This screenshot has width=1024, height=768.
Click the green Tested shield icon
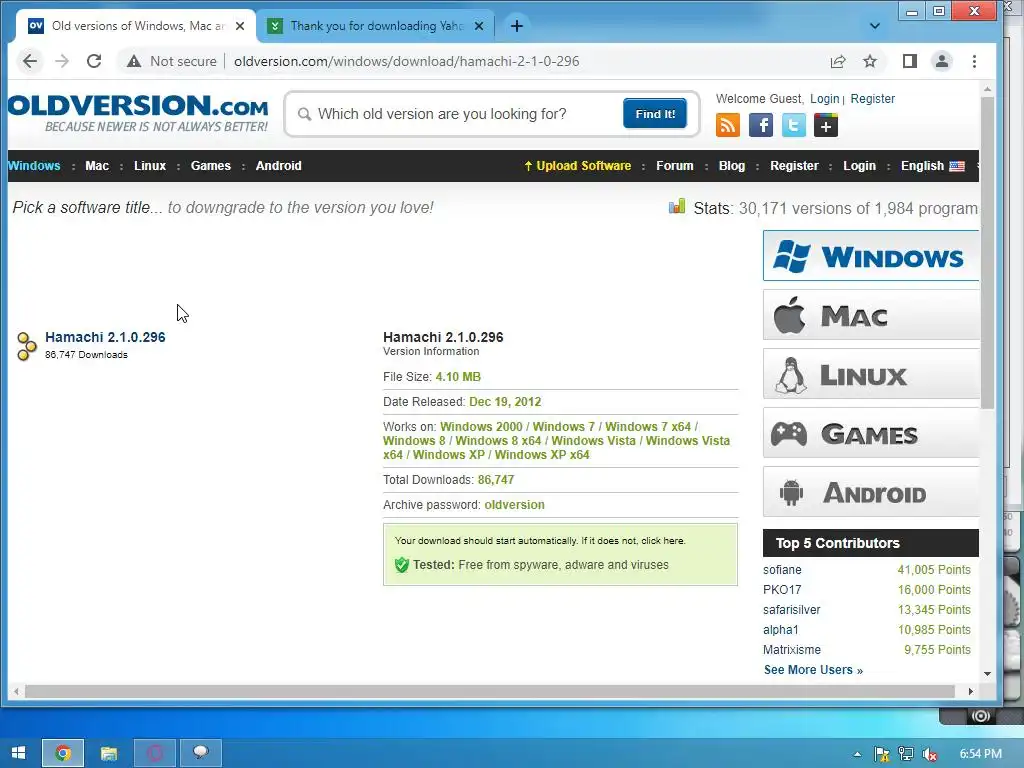(x=402, y=565)
